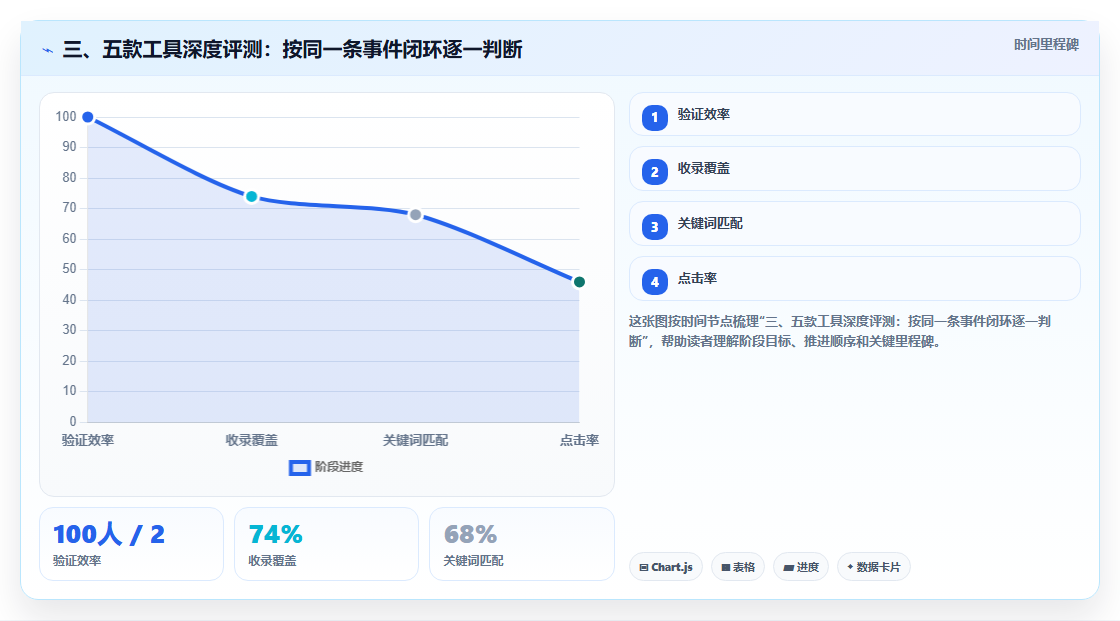Click the number 1 badge for 验证效率
The image size is (1120, 621).
[654, 117]
